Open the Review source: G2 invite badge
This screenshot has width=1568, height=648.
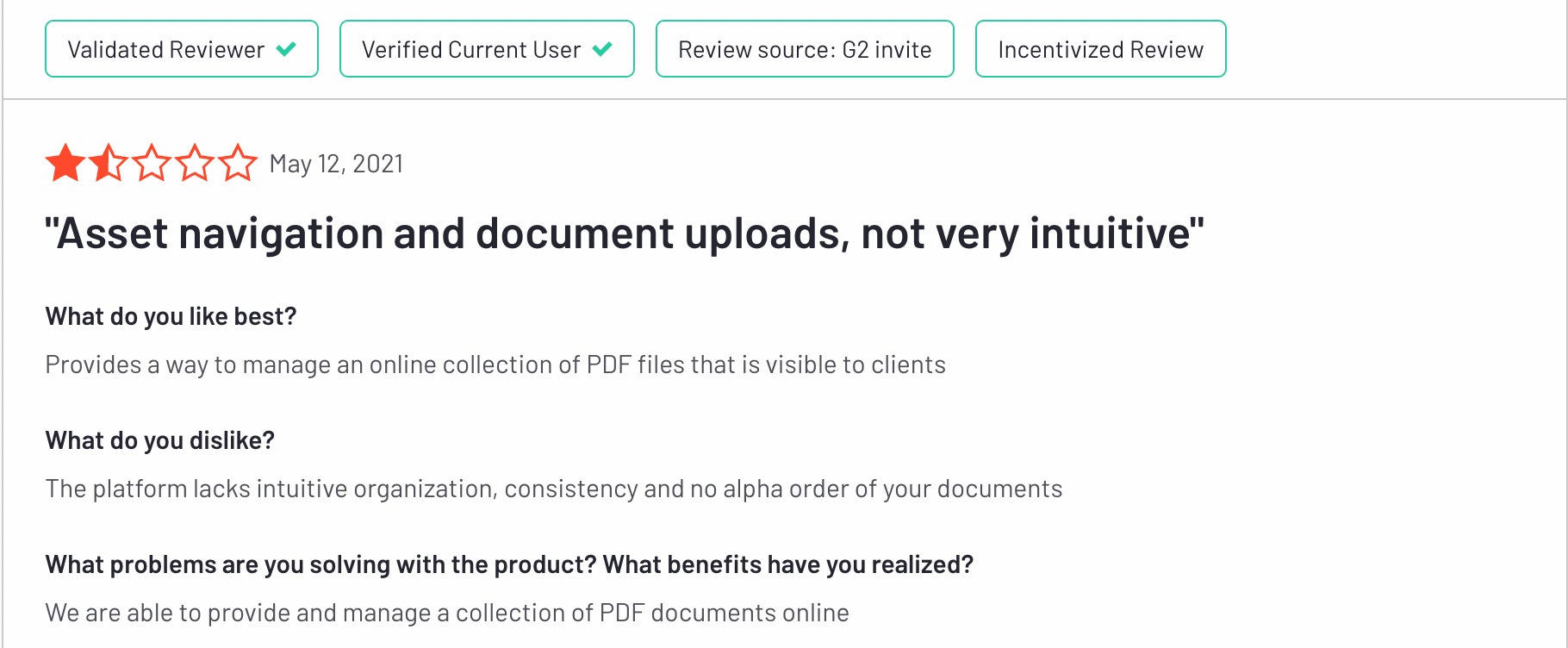click(x=805, y=49)
